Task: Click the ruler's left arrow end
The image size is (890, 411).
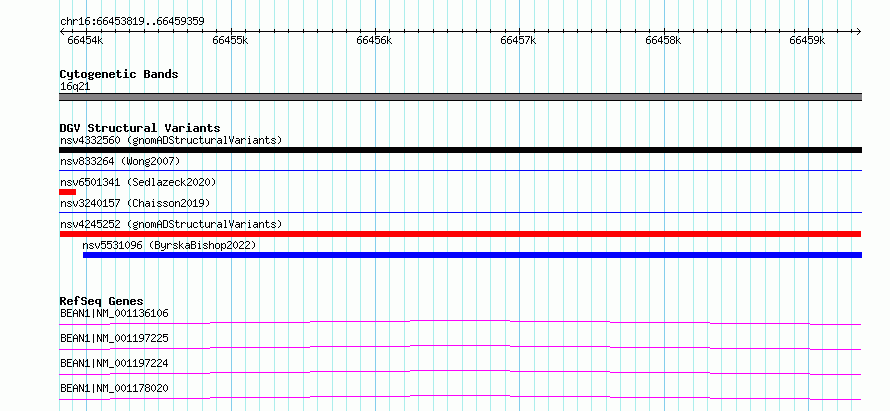Action: (x=62, y=31)
